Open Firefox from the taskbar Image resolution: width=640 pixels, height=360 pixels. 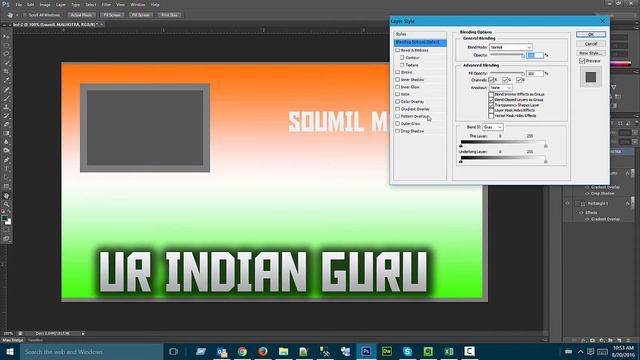pos(263,351)
